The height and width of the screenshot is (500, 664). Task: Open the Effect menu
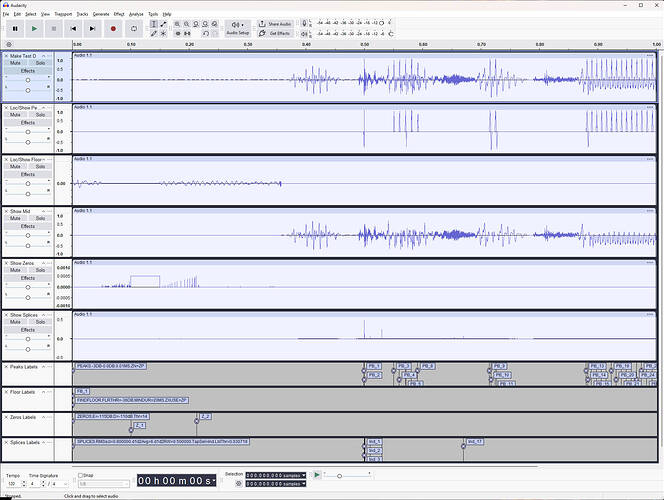(119, 14)
